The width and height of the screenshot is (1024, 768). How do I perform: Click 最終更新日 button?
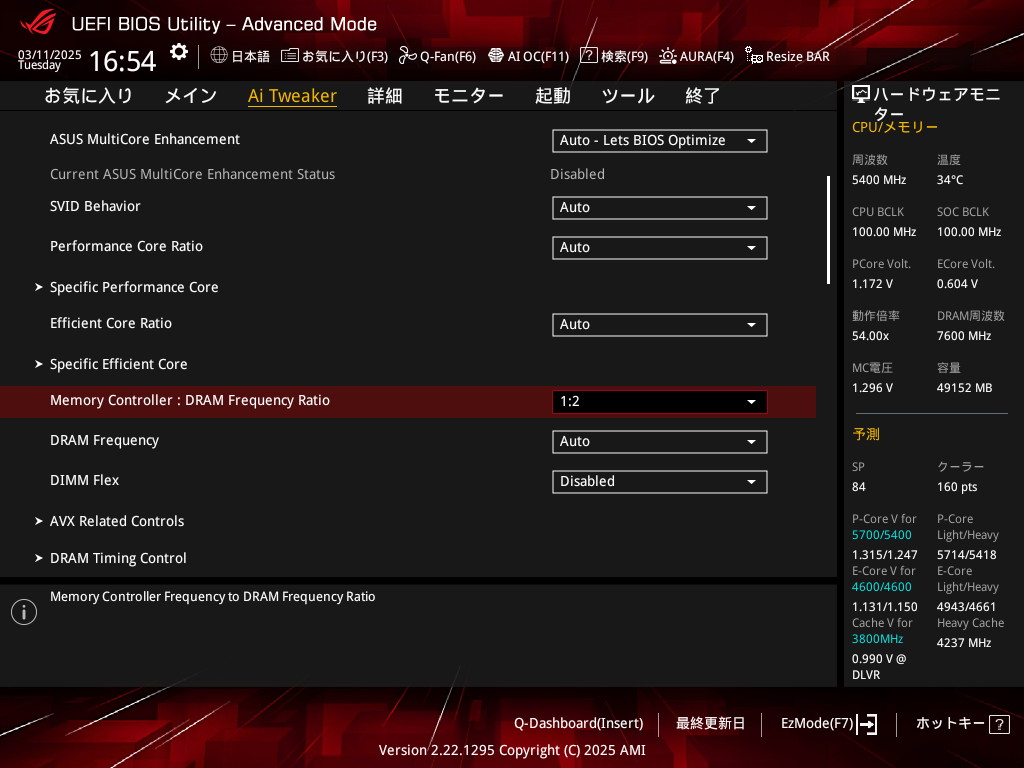pos(711,724)
